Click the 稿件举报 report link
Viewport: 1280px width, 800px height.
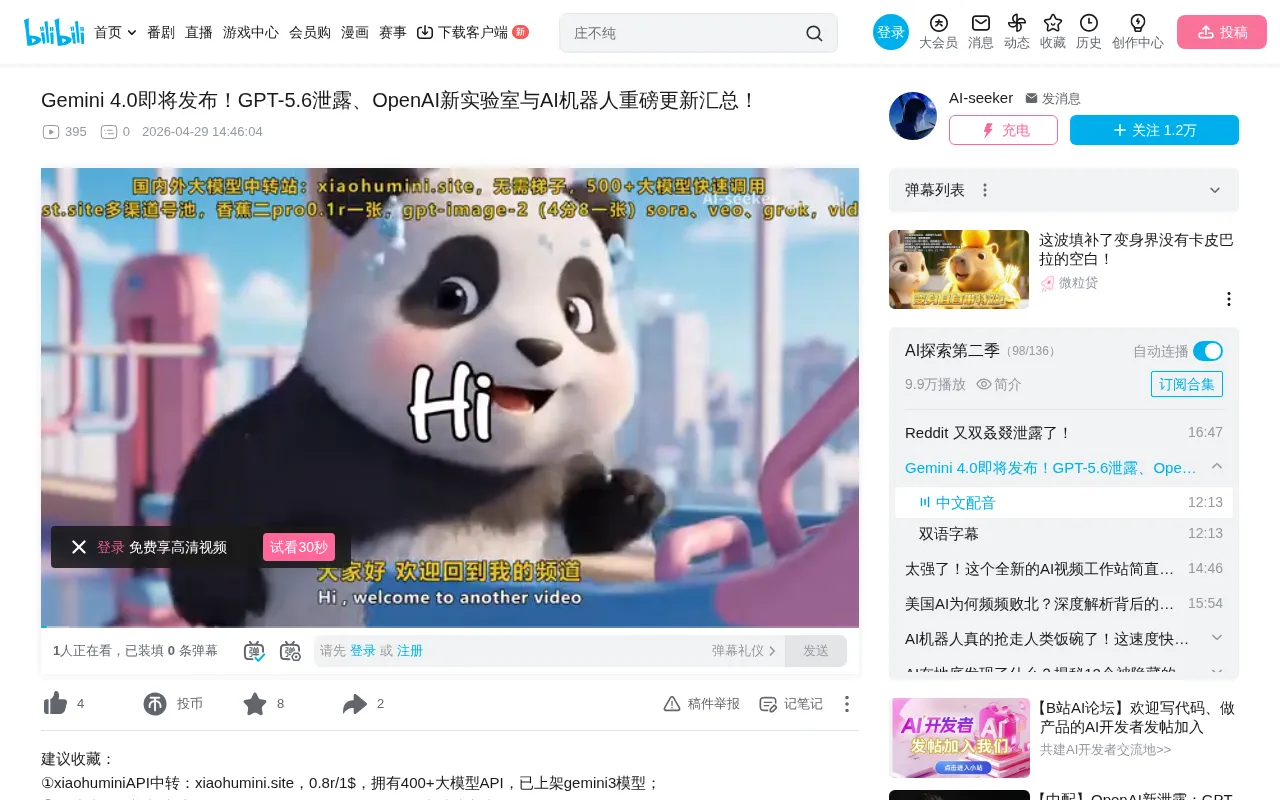[x=702, y=704]
